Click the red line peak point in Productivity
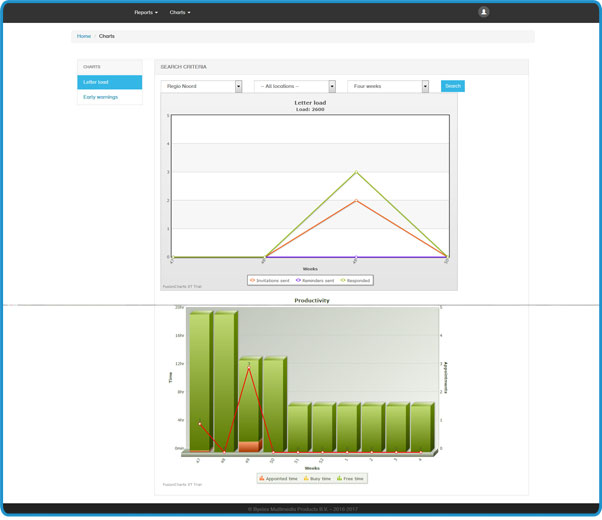 pos(249,368)
